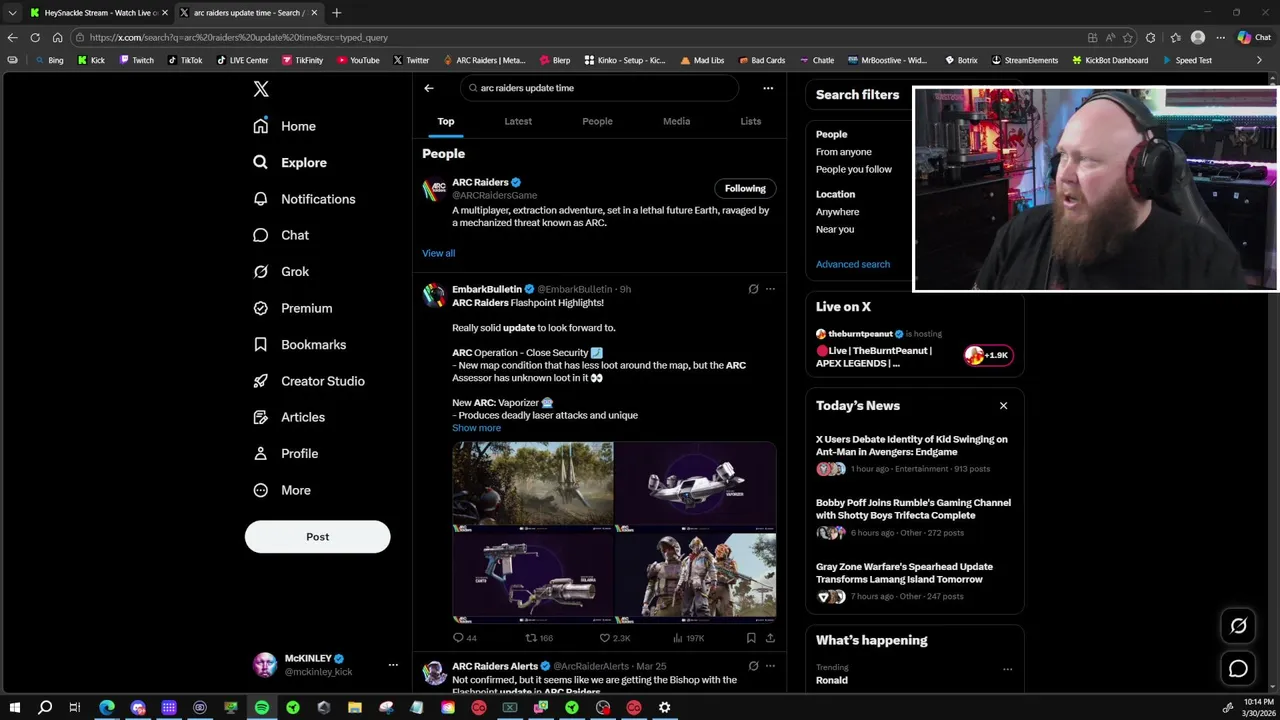Share the EmbarkBulletin post
The width and height of the screenshot is (1280, 720).
click(770, 638)
